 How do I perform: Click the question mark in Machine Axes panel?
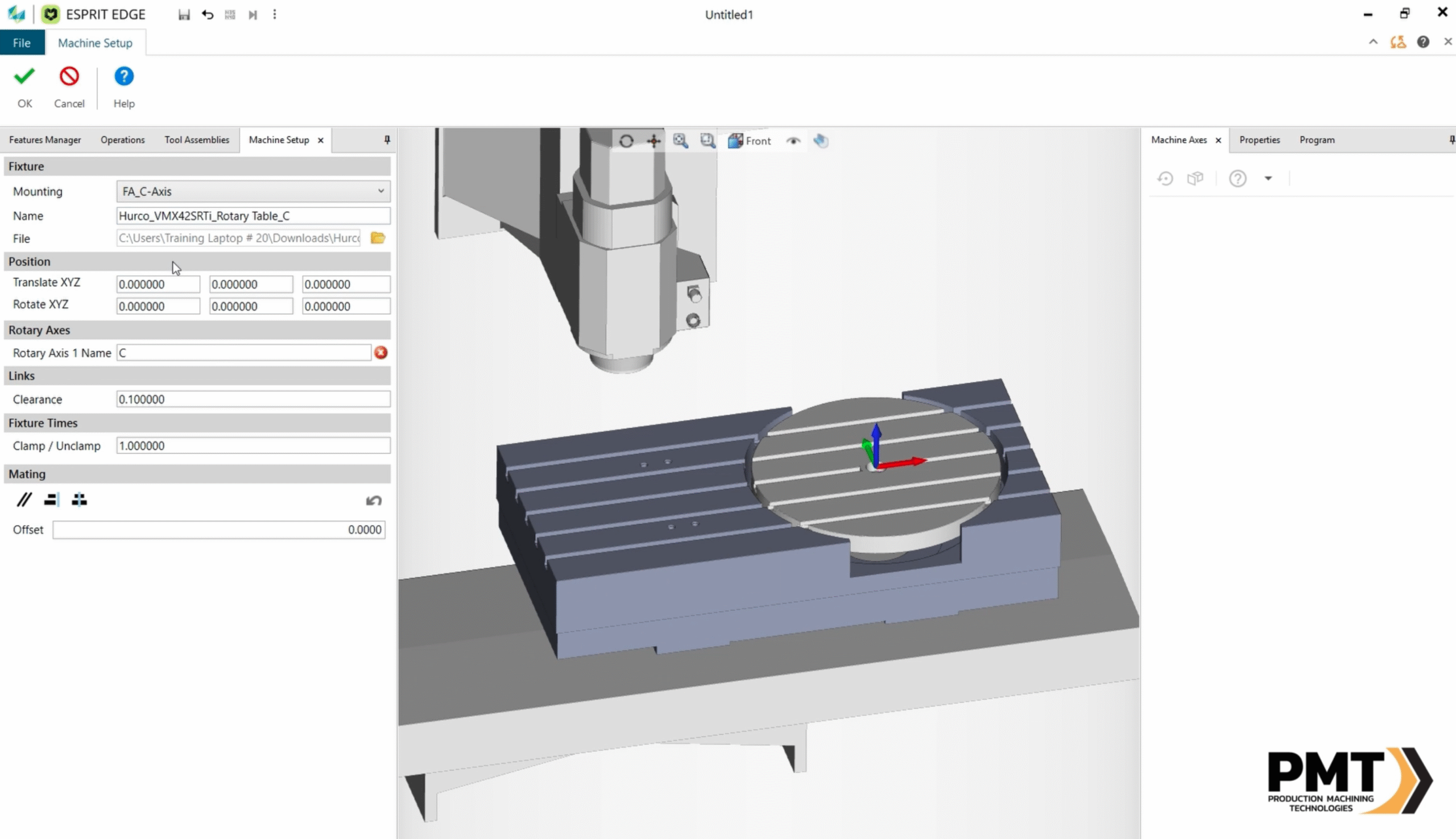tap(1238, 179)
